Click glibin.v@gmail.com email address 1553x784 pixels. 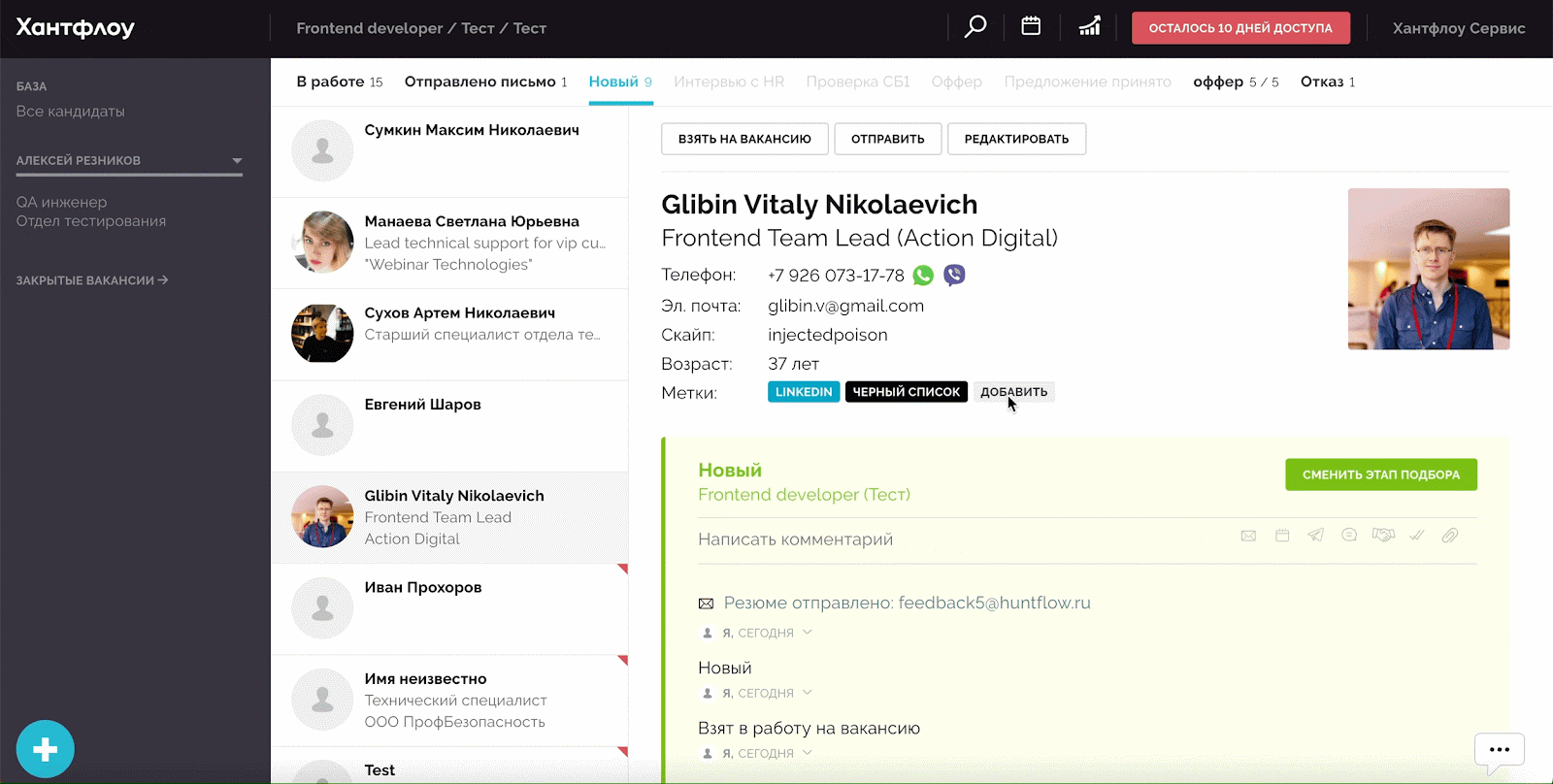pyautogui.click(x=845, y=306)
